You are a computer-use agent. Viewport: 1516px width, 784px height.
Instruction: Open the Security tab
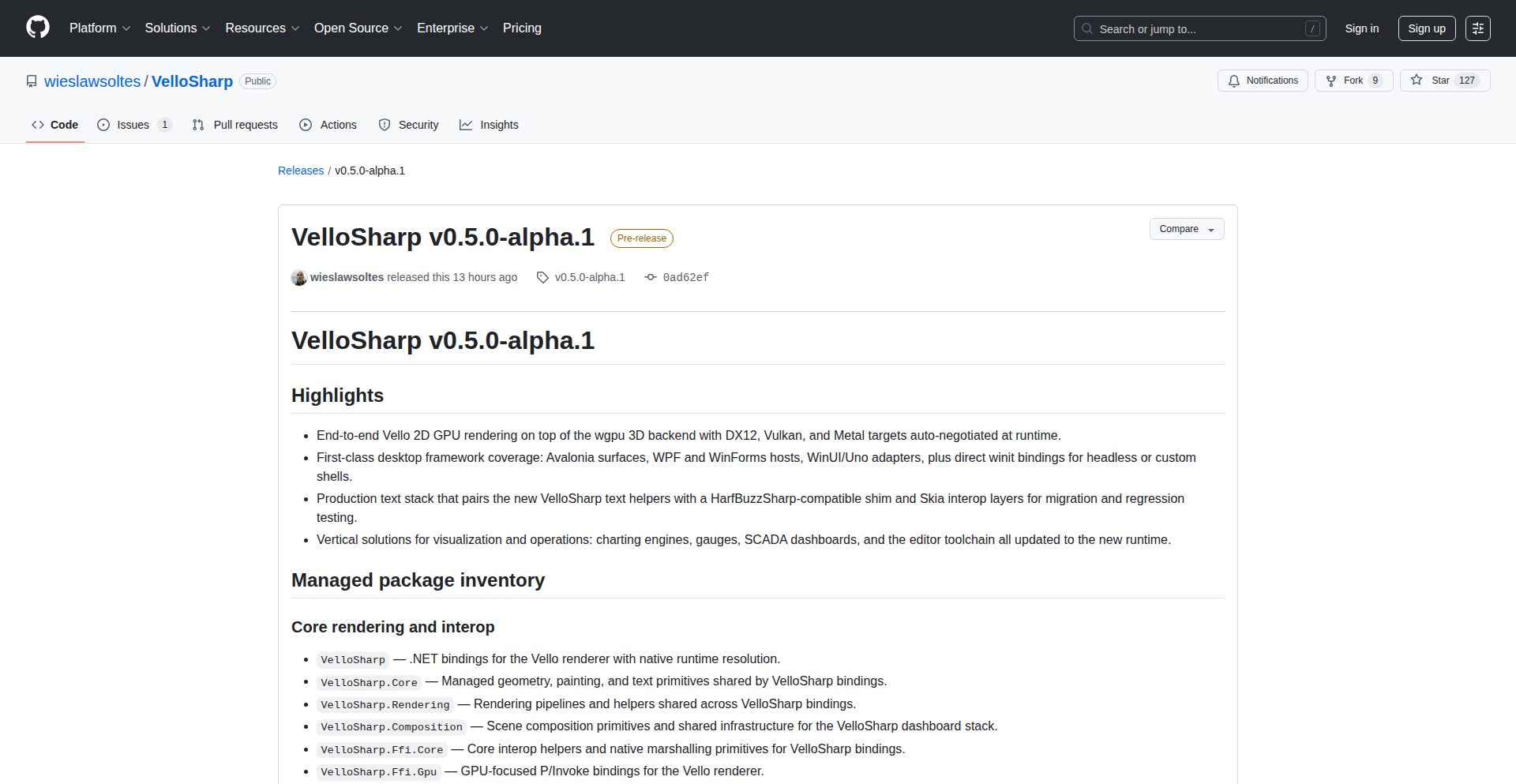tap(408, 125)
